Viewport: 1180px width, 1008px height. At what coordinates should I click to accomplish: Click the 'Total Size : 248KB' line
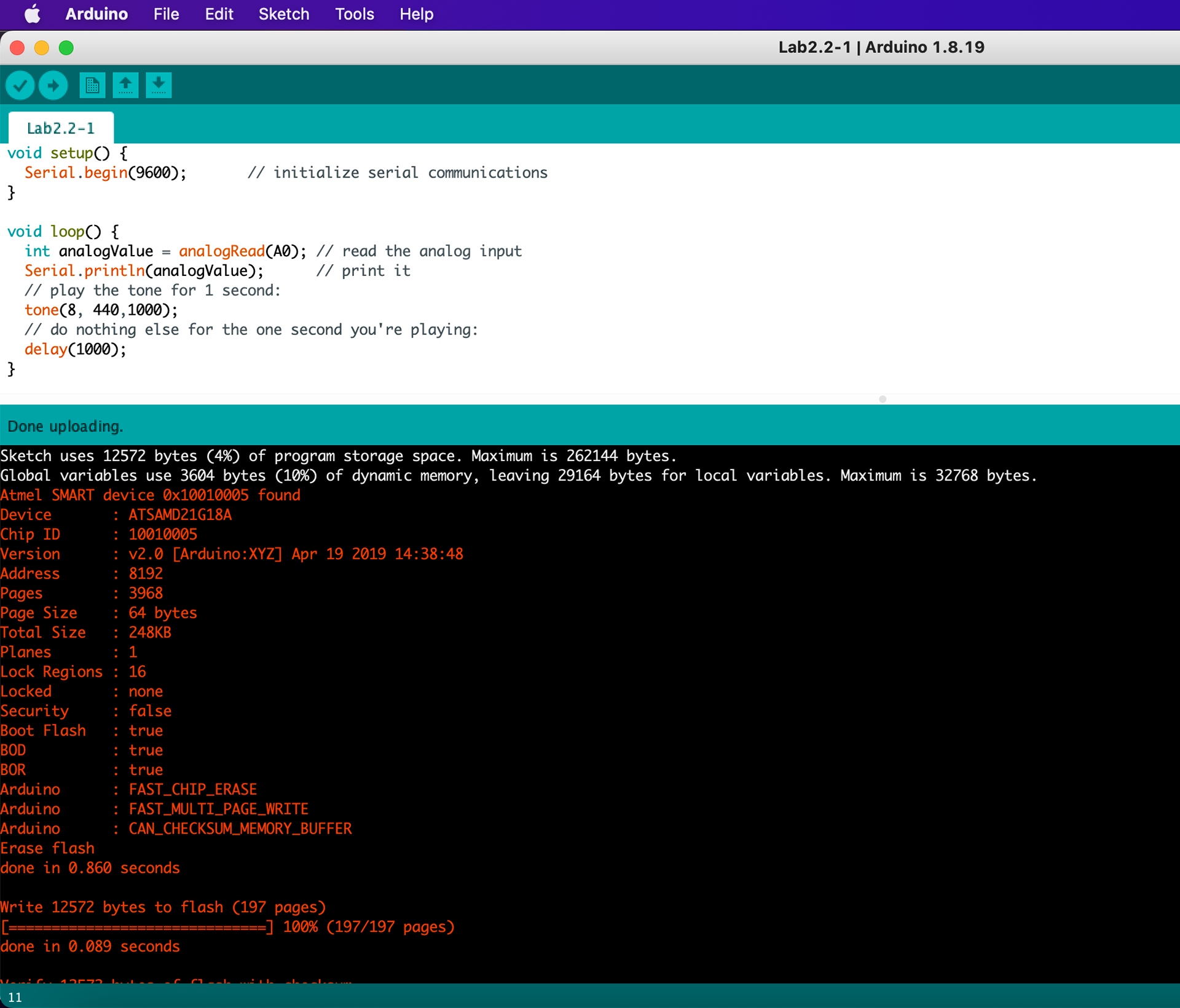[x=86, y=633]
